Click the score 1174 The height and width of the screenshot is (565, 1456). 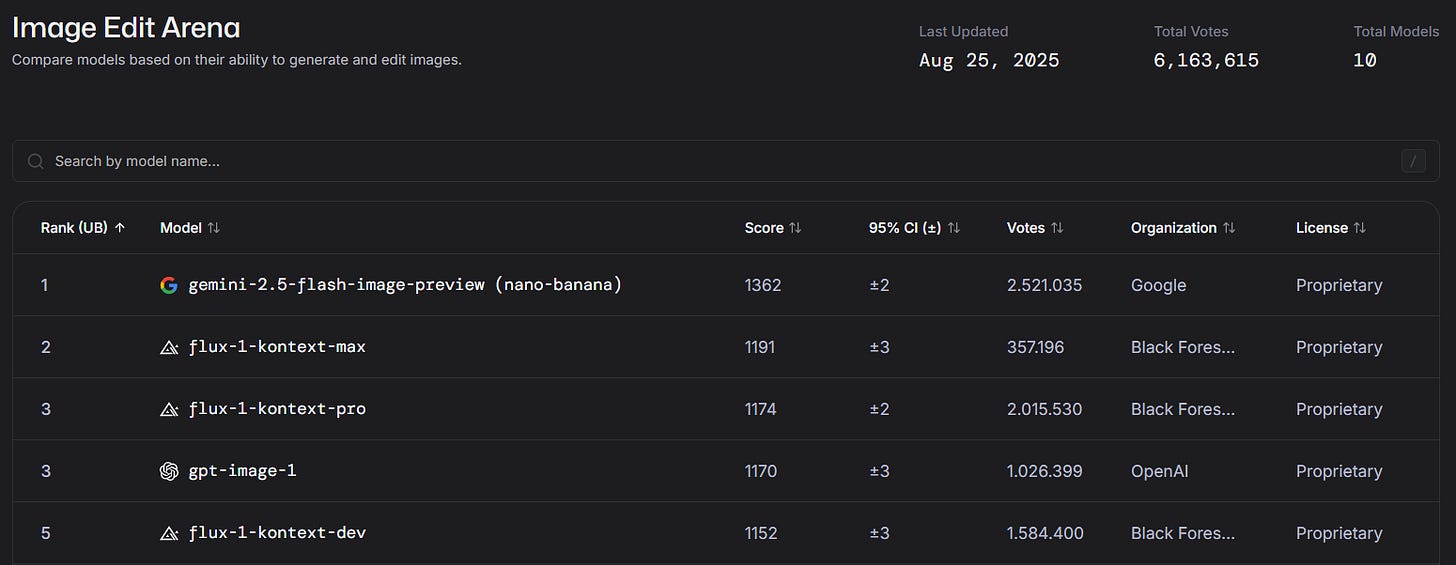(x=761, y=409)
